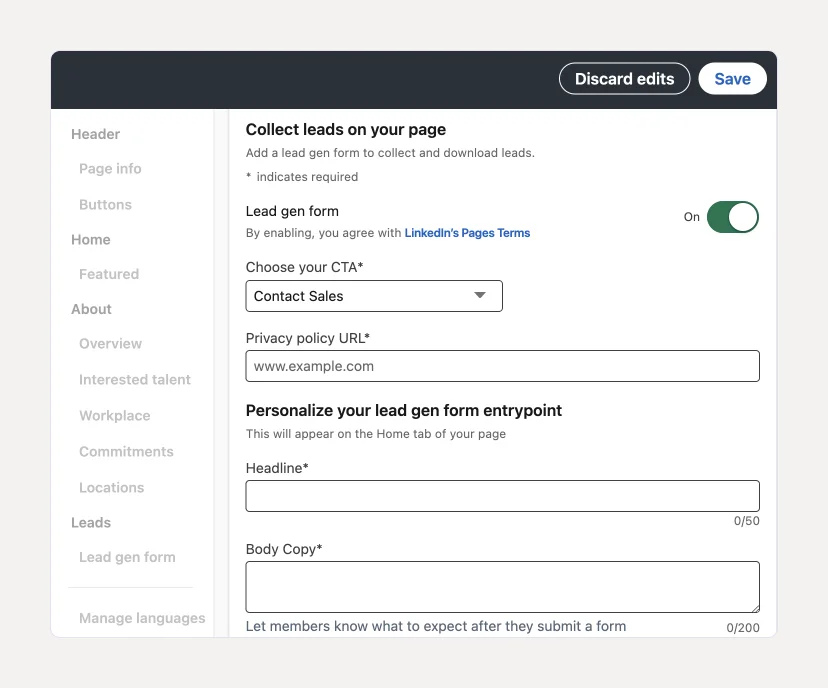Open LinkedIn's Pages Terms link
Image resolution: width=828 pixels, height=688 pixels.
(x=467, y=233)
